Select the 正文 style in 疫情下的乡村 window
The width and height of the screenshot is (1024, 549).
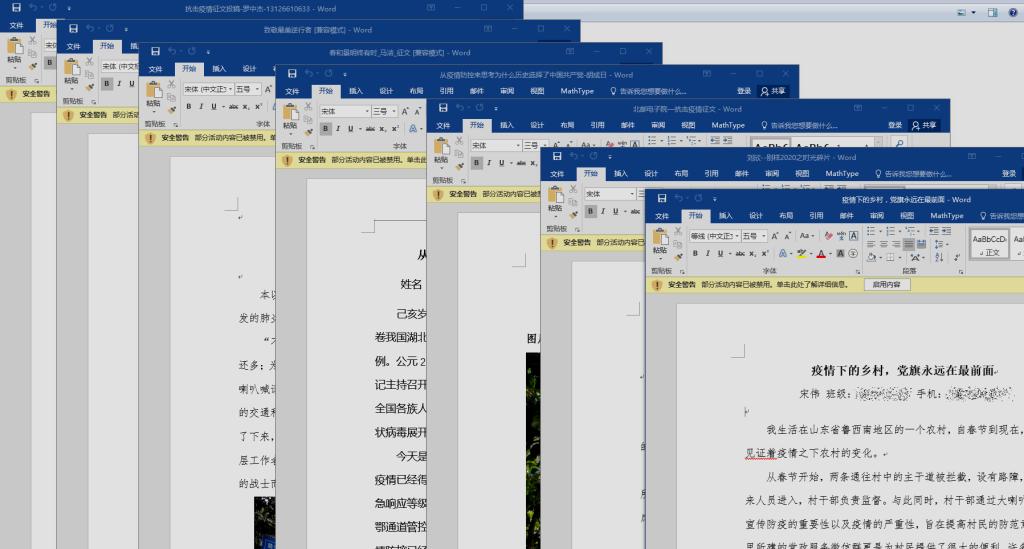pyautogui.click(x=989, y=243)
